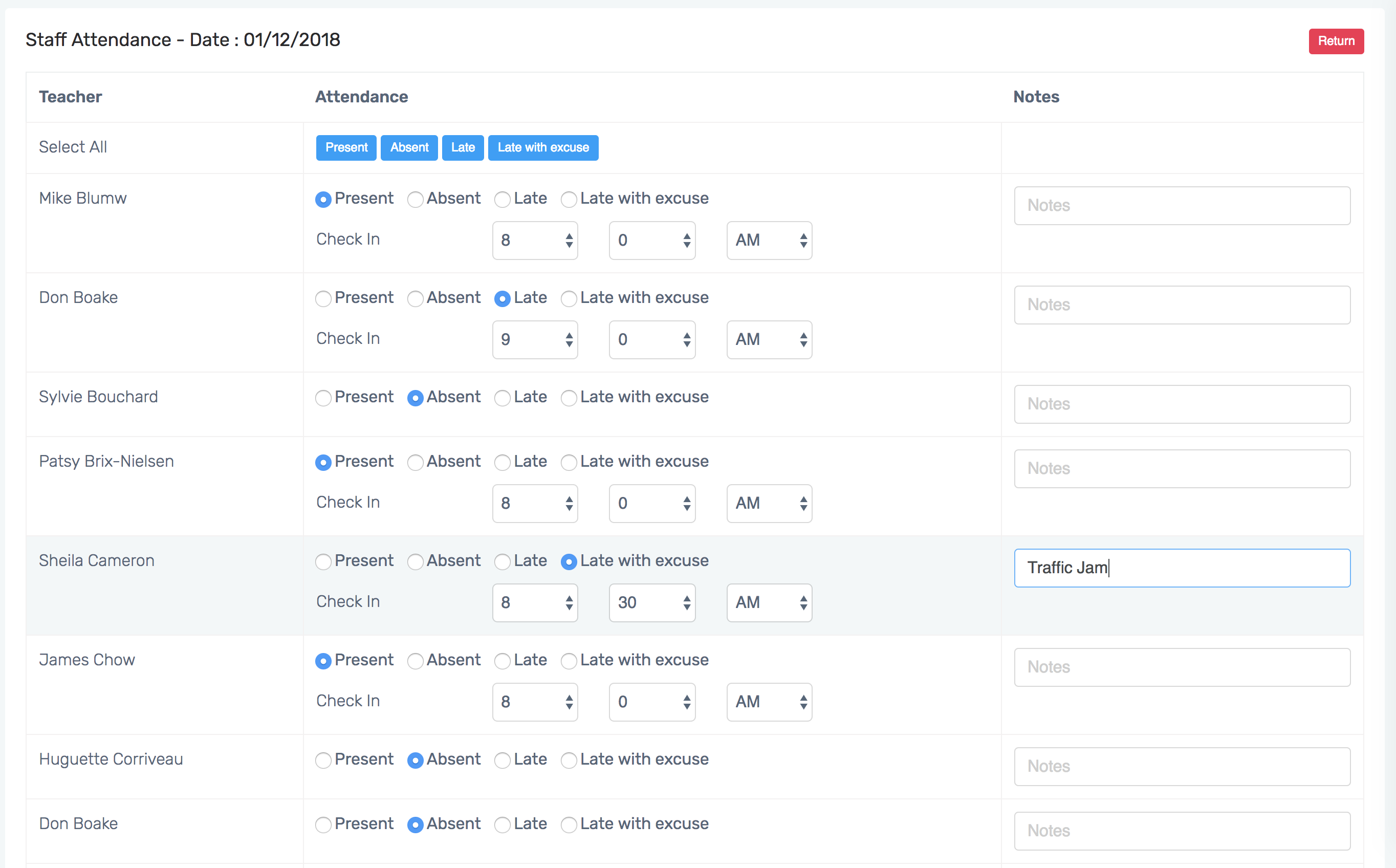Apply Late with excuse to all
Viewport: 1396px width, 868px height.
[542, 147]
